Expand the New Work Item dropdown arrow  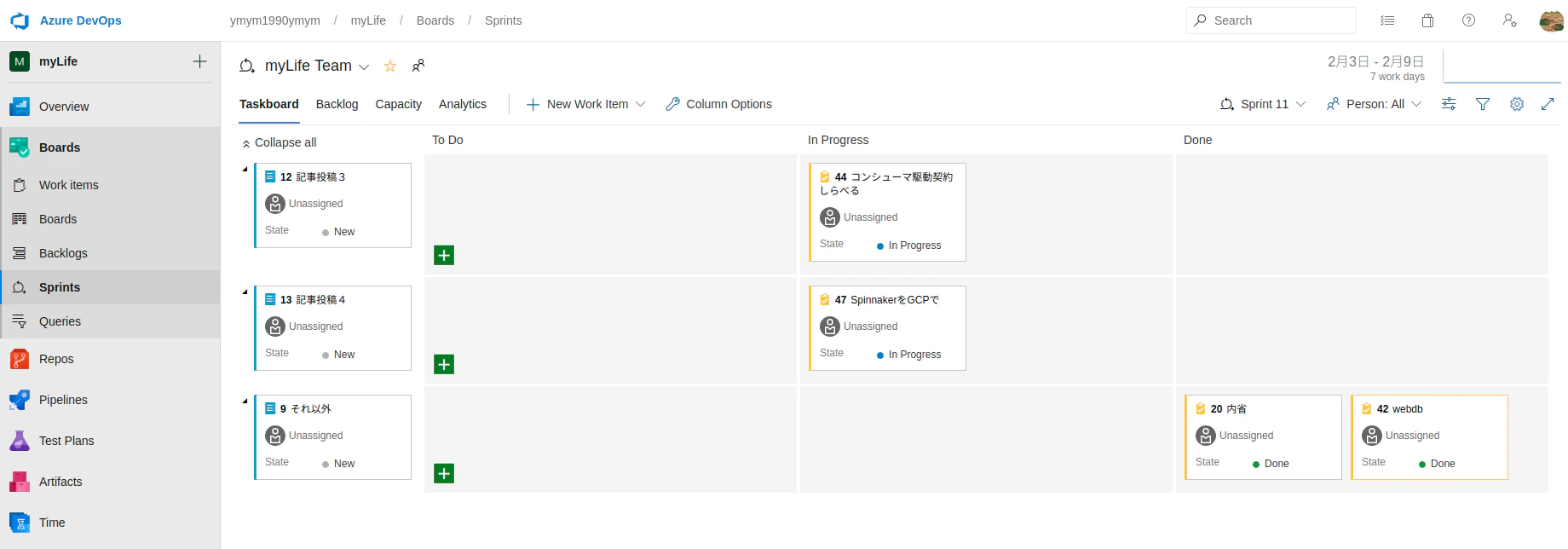pyautogui.click(x=641, y=104)
